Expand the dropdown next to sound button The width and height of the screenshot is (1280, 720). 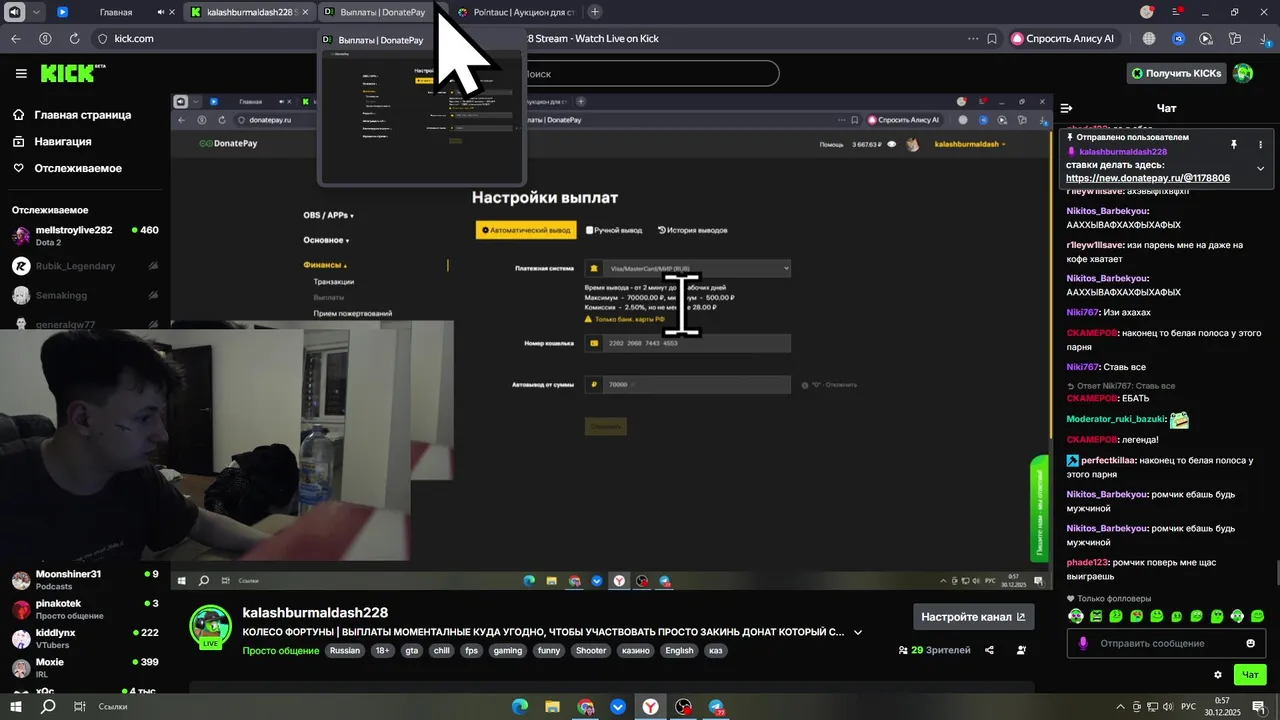pyautogui.click(x=37, y=12)
